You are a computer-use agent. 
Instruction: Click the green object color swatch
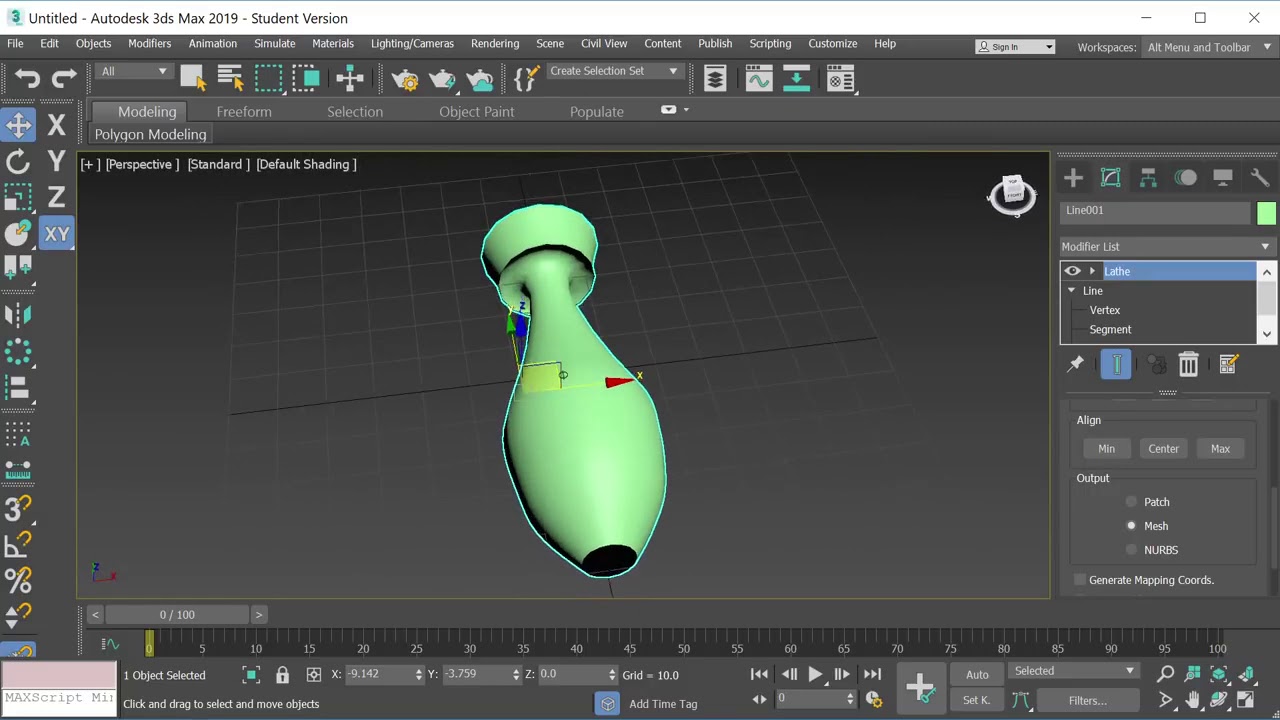click(1266, 212)
